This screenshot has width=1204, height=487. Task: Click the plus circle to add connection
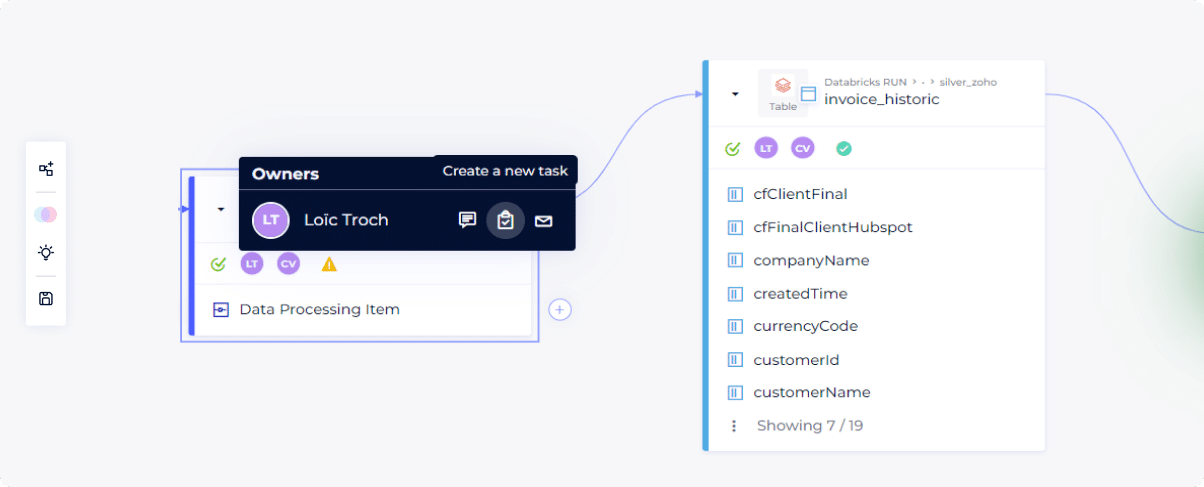[x=560, y=310]
